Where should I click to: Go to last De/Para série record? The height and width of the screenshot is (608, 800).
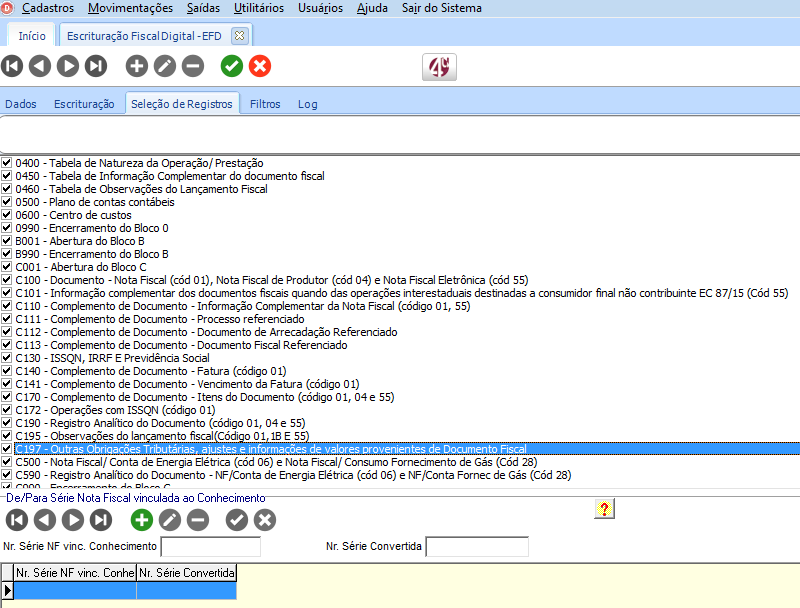coord(101,520)
